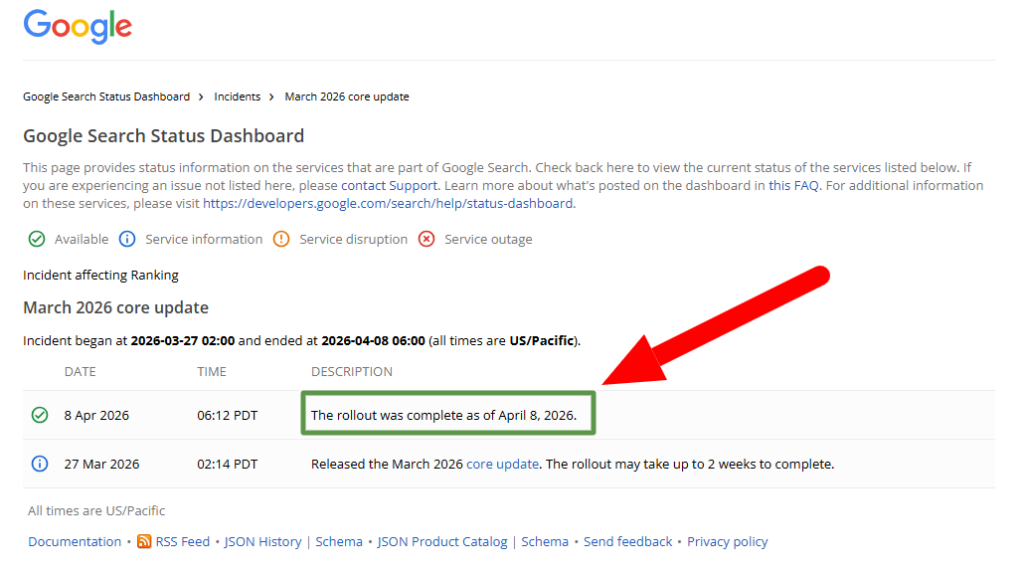Image resolution: width=1024 pixels, height=577 pixels.
Task: Click red Service outage icon in legend
Action: coord(427,239)
